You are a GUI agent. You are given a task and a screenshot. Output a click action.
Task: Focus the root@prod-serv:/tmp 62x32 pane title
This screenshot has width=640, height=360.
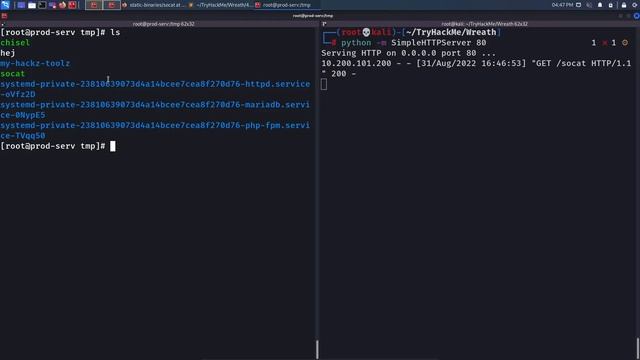pos(163,24)
